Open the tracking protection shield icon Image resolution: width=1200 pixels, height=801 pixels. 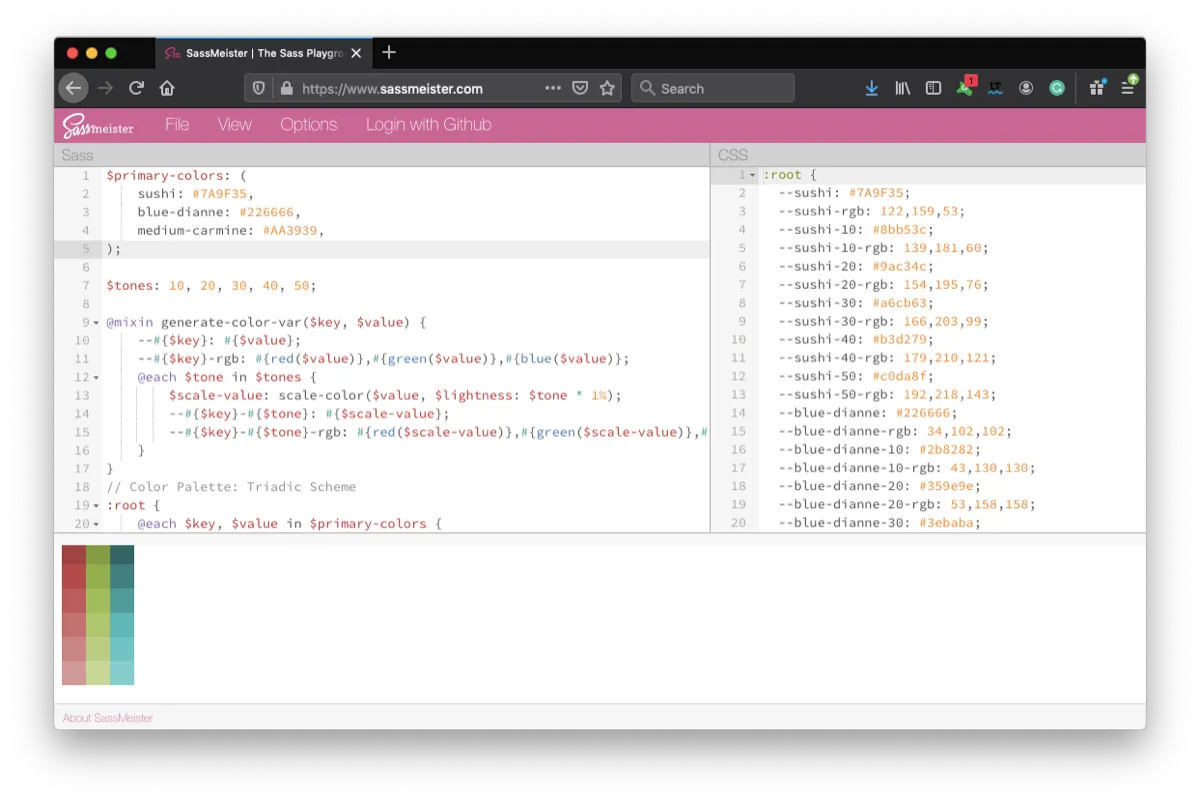(259, 88)
